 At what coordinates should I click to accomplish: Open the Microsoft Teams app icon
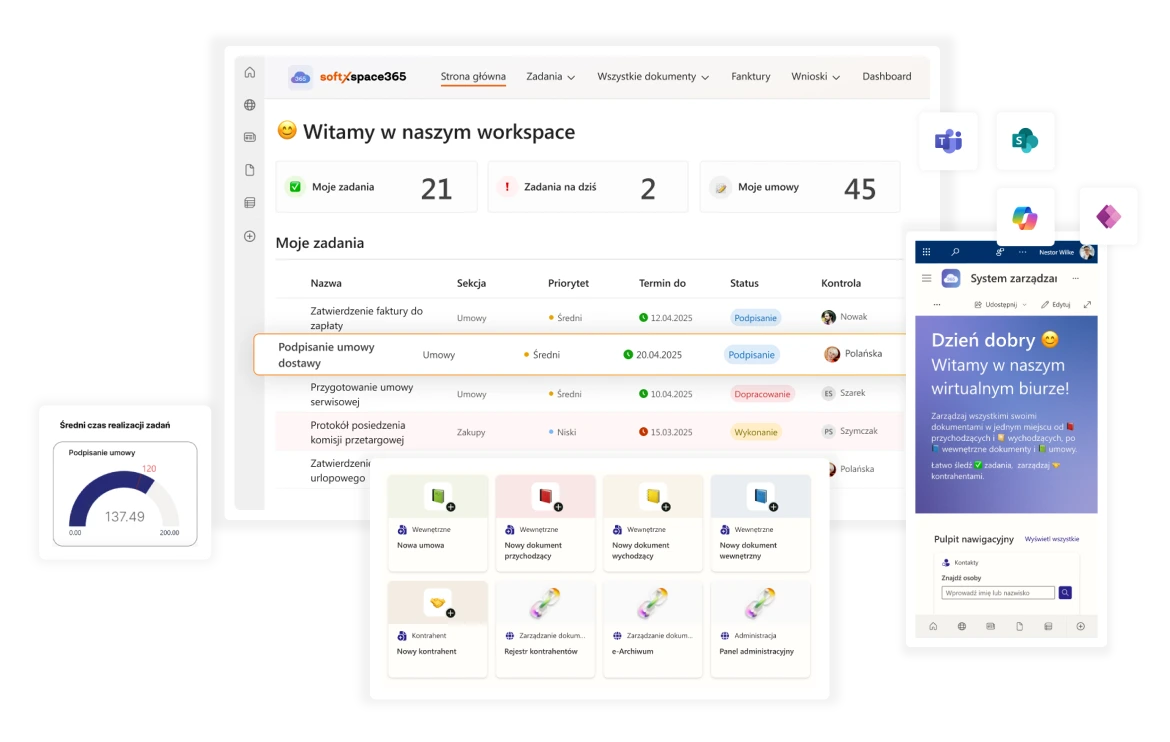(x=947, y=141)
